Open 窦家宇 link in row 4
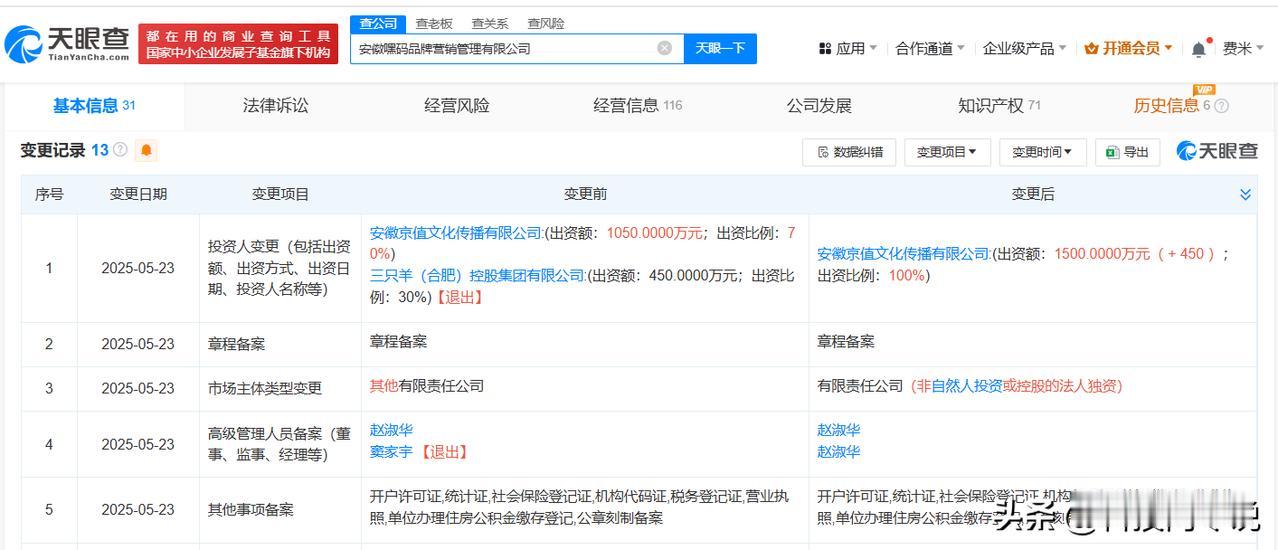Viewport: 1278px width, 550px height. pyautogui.click(x=391, y=452)
